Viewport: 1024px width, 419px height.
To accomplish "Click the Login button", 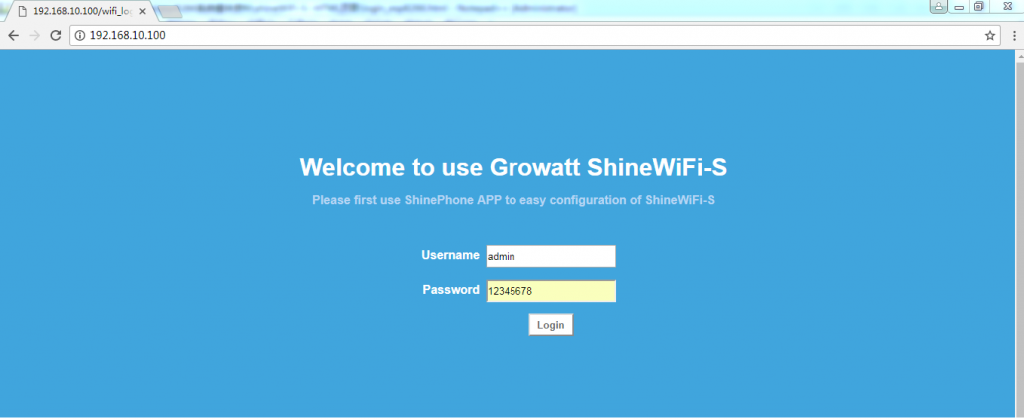I will tap(551, 325).
